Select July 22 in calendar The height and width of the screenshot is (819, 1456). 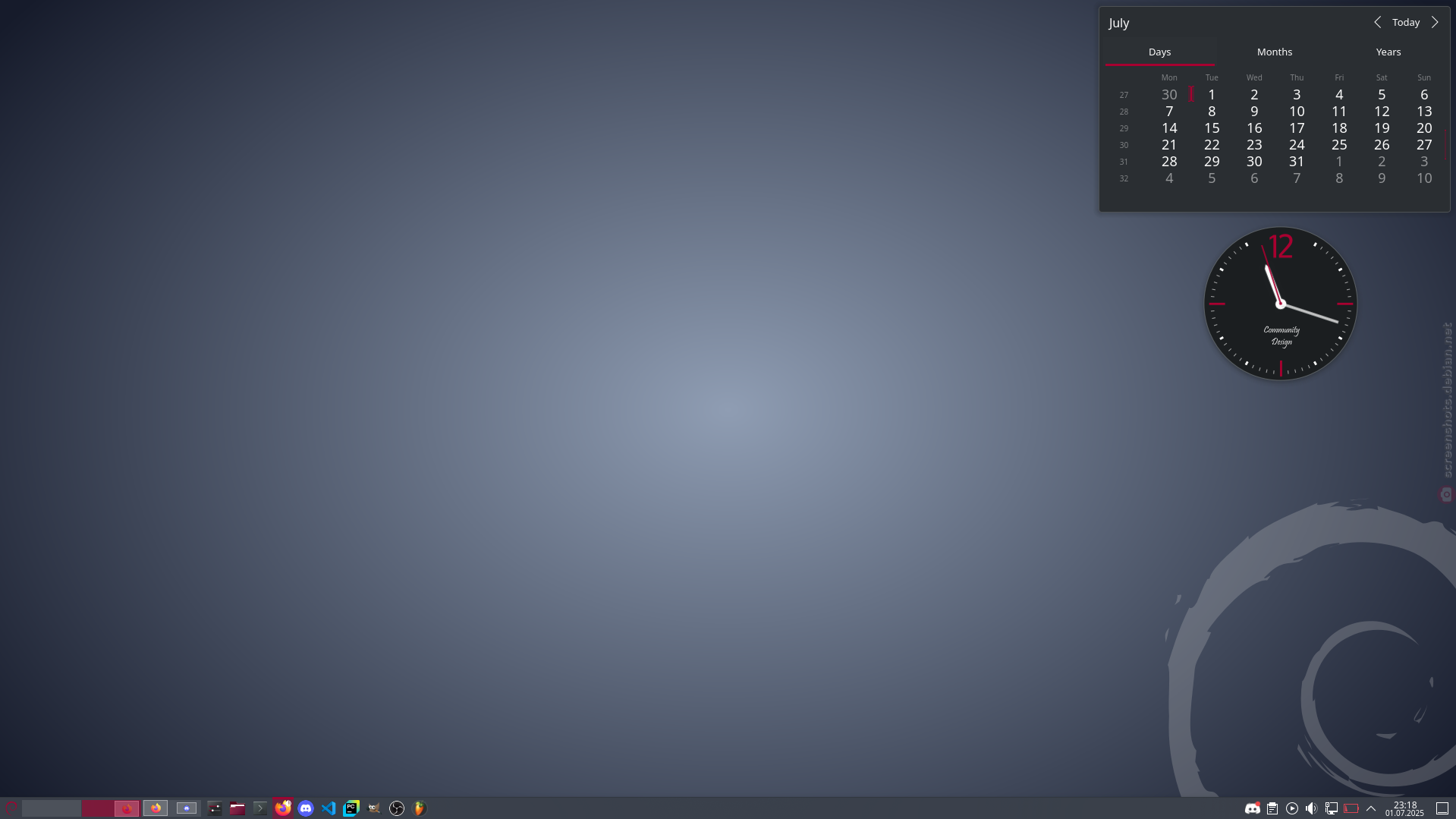(1212, 145)
